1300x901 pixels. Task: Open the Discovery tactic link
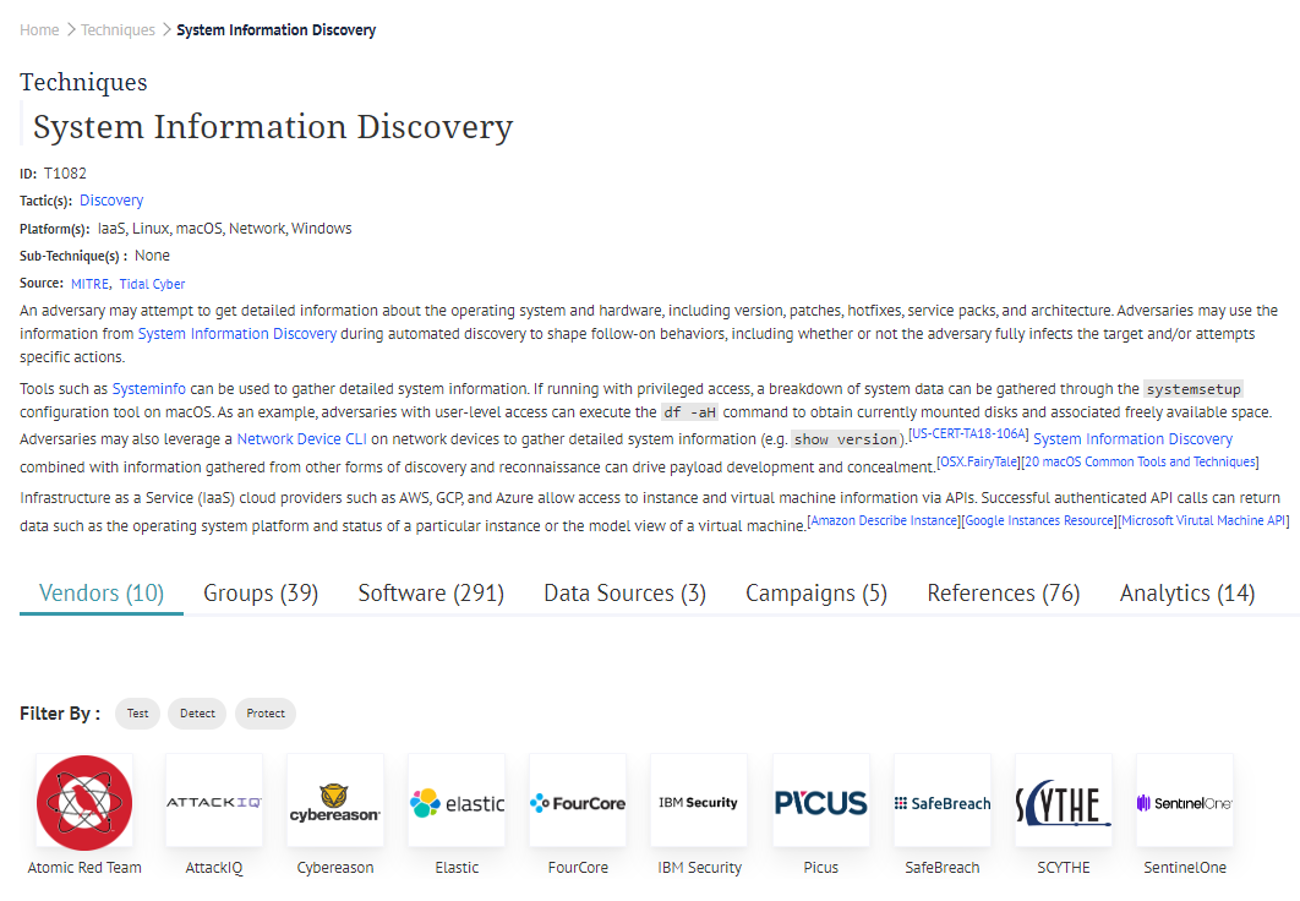tap(112, 200)
